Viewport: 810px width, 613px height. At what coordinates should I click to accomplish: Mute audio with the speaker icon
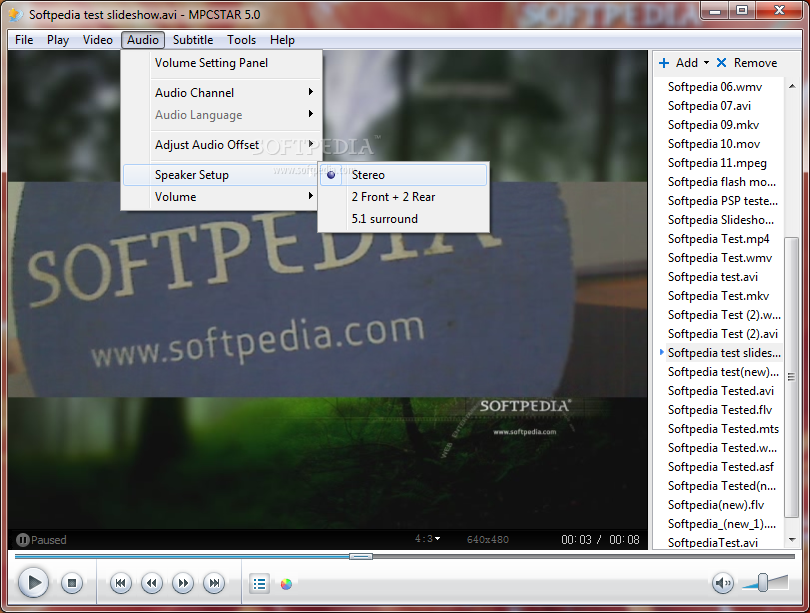point(723,584)
